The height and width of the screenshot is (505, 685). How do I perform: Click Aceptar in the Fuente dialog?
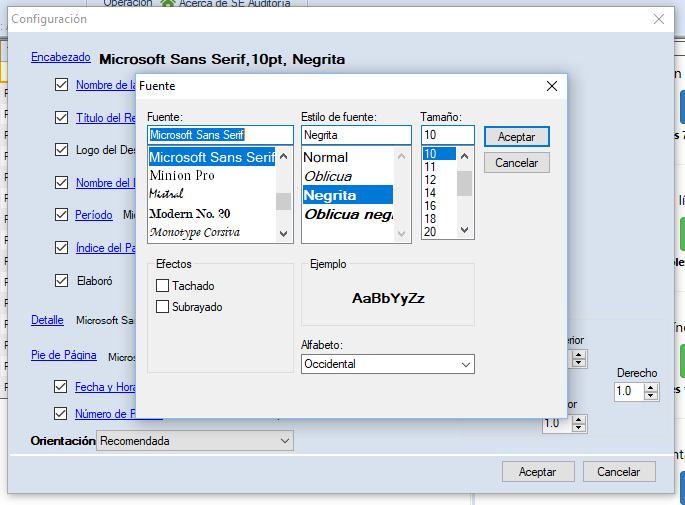pos(516,137)
